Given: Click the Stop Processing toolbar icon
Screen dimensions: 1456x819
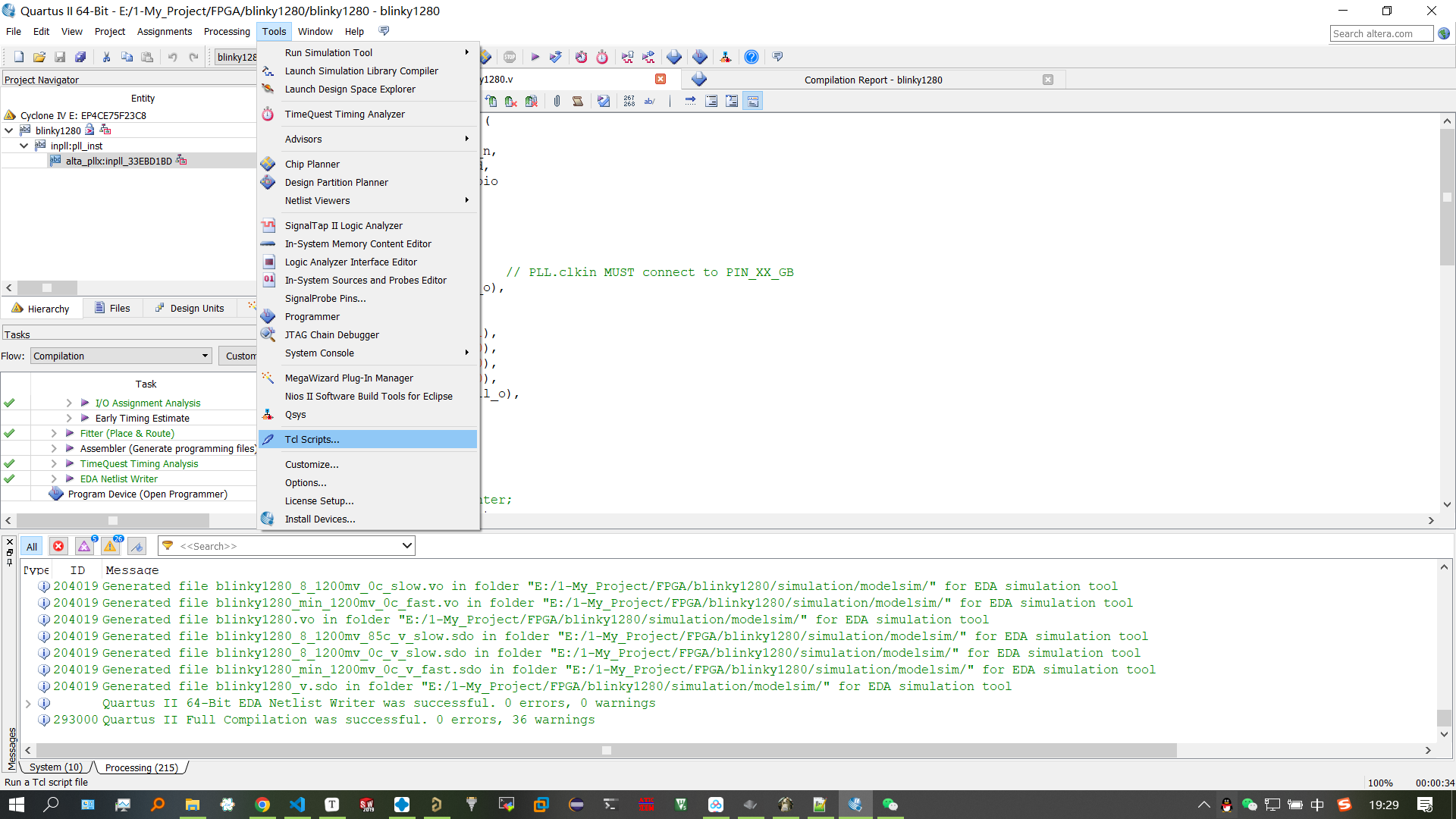Looking at the screenshot, I should coord(510,57).
